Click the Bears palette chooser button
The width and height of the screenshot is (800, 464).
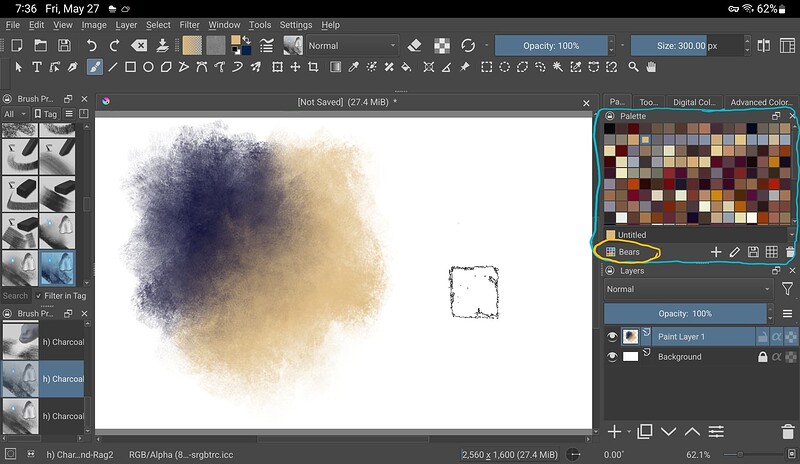[x=624, y=252]
